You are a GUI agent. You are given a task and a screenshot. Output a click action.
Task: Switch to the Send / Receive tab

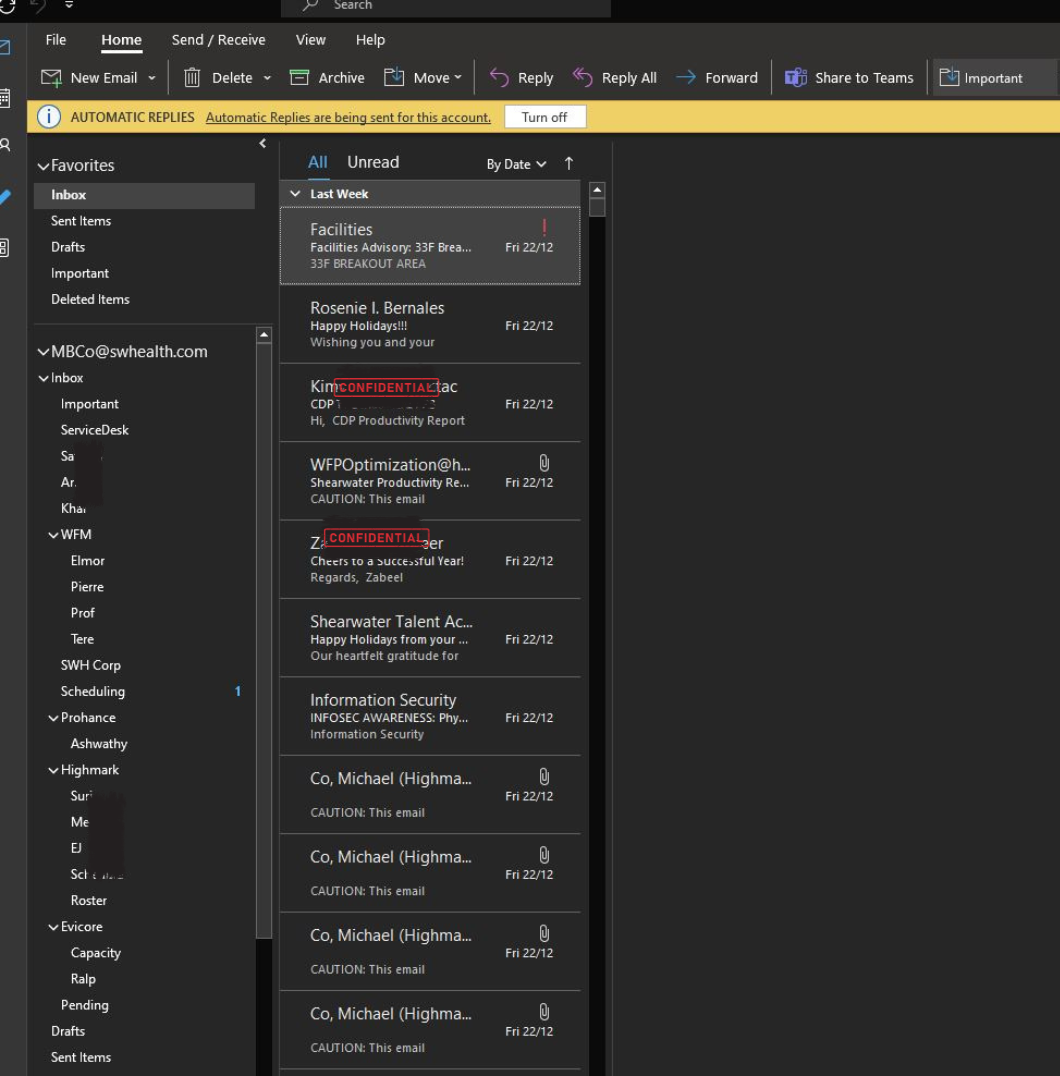[x=218, y=40]
